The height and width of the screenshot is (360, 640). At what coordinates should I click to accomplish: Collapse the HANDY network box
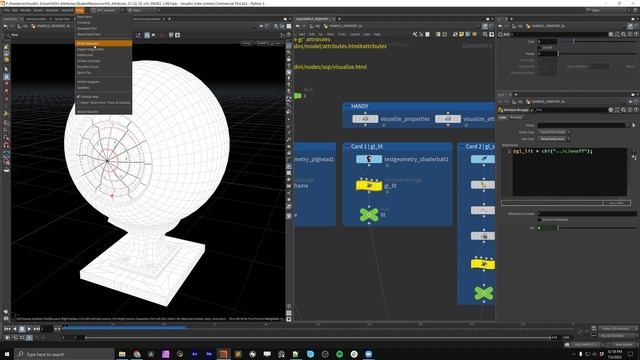[x=347, y=106]
